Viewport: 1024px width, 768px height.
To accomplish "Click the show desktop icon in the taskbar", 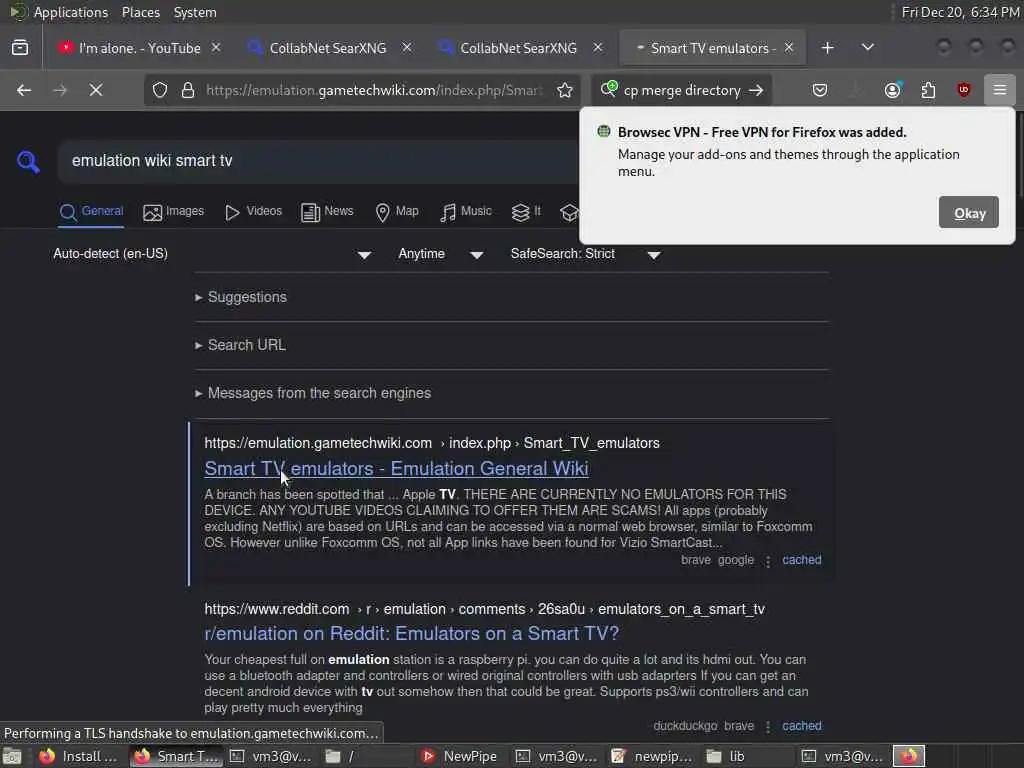I will click(12, 756).
